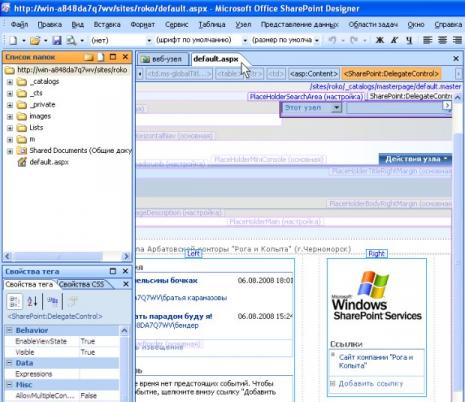This screenshot has height=402, width=465.
Task: Click the Redo toolbar icon
Action: click(x=354, y=40)
